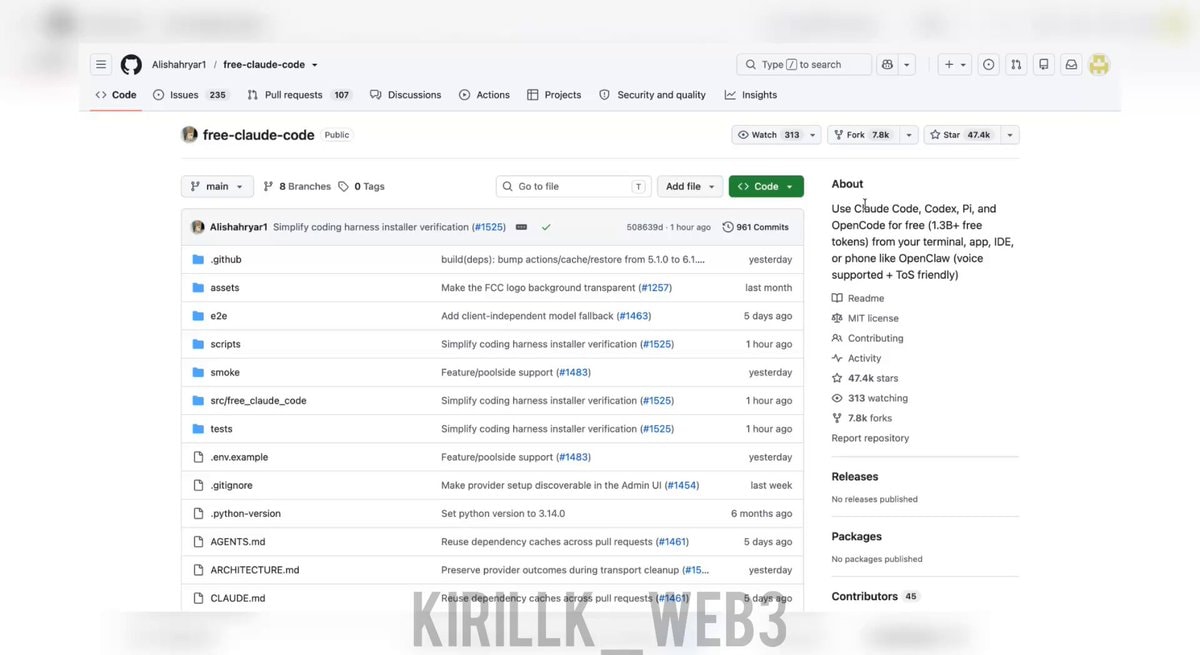Click the Watch button
The image size is (1200, 655).
[x=768, y=135]
